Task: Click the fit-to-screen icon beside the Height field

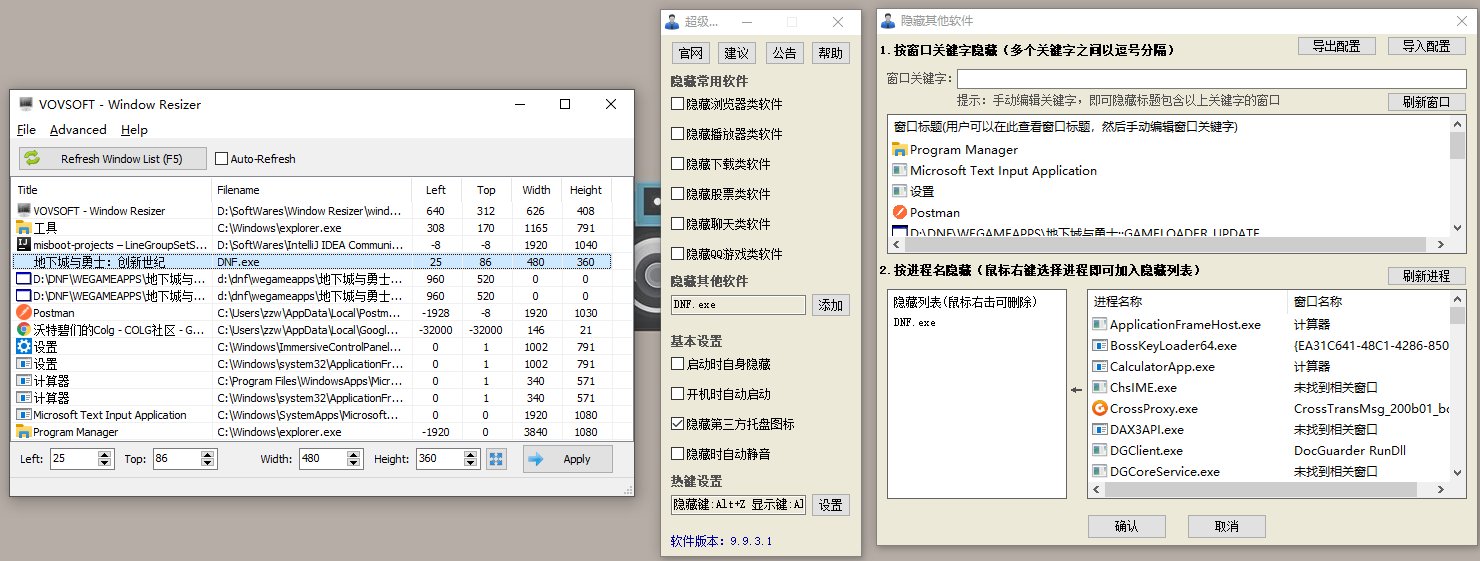Action: click(496, 459)
